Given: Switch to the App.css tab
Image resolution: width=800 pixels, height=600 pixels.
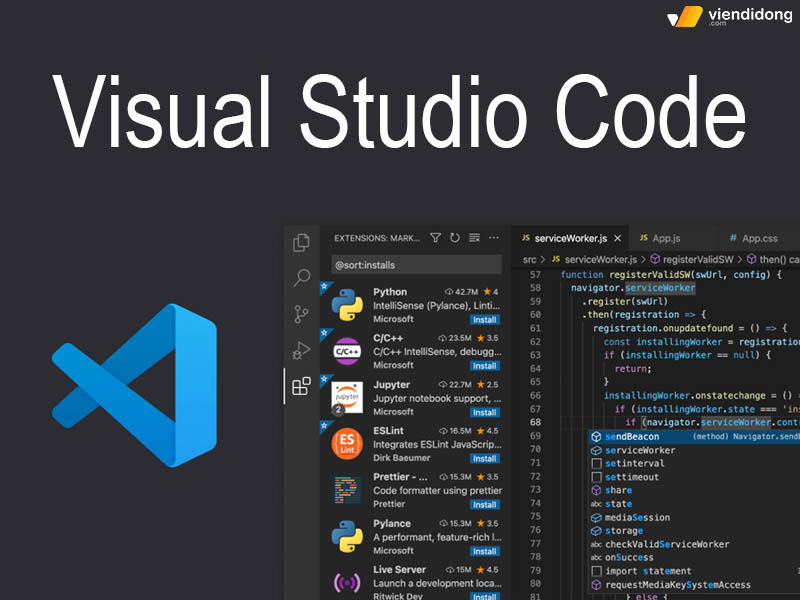Looking at the screenshot, I should (x=760, y=239).
